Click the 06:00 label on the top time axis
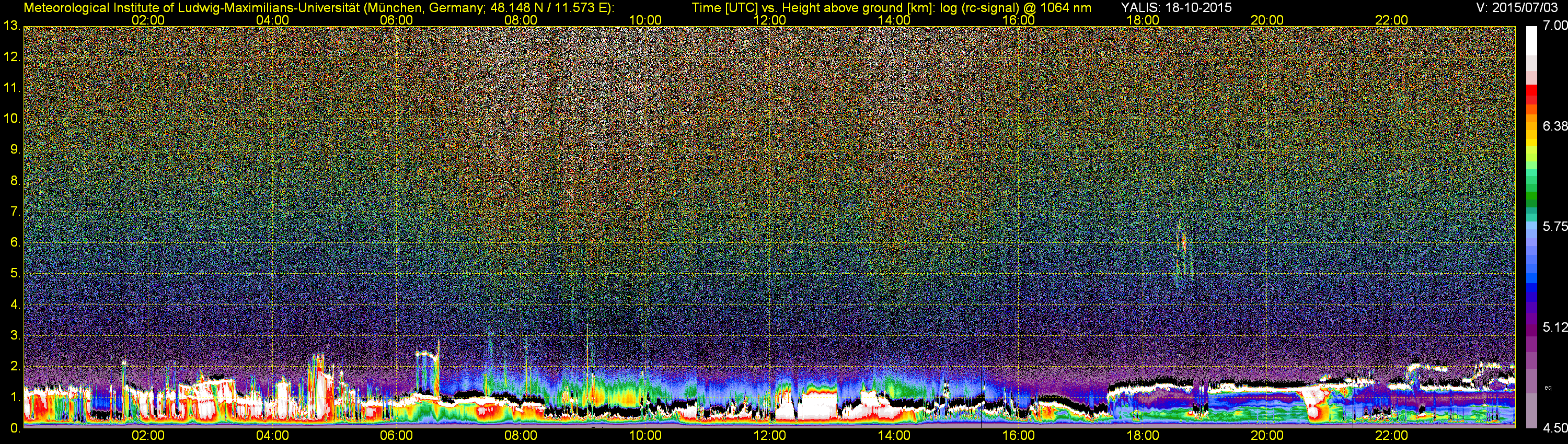This screenshot has height=444, width=1568. tap(396, 20)
